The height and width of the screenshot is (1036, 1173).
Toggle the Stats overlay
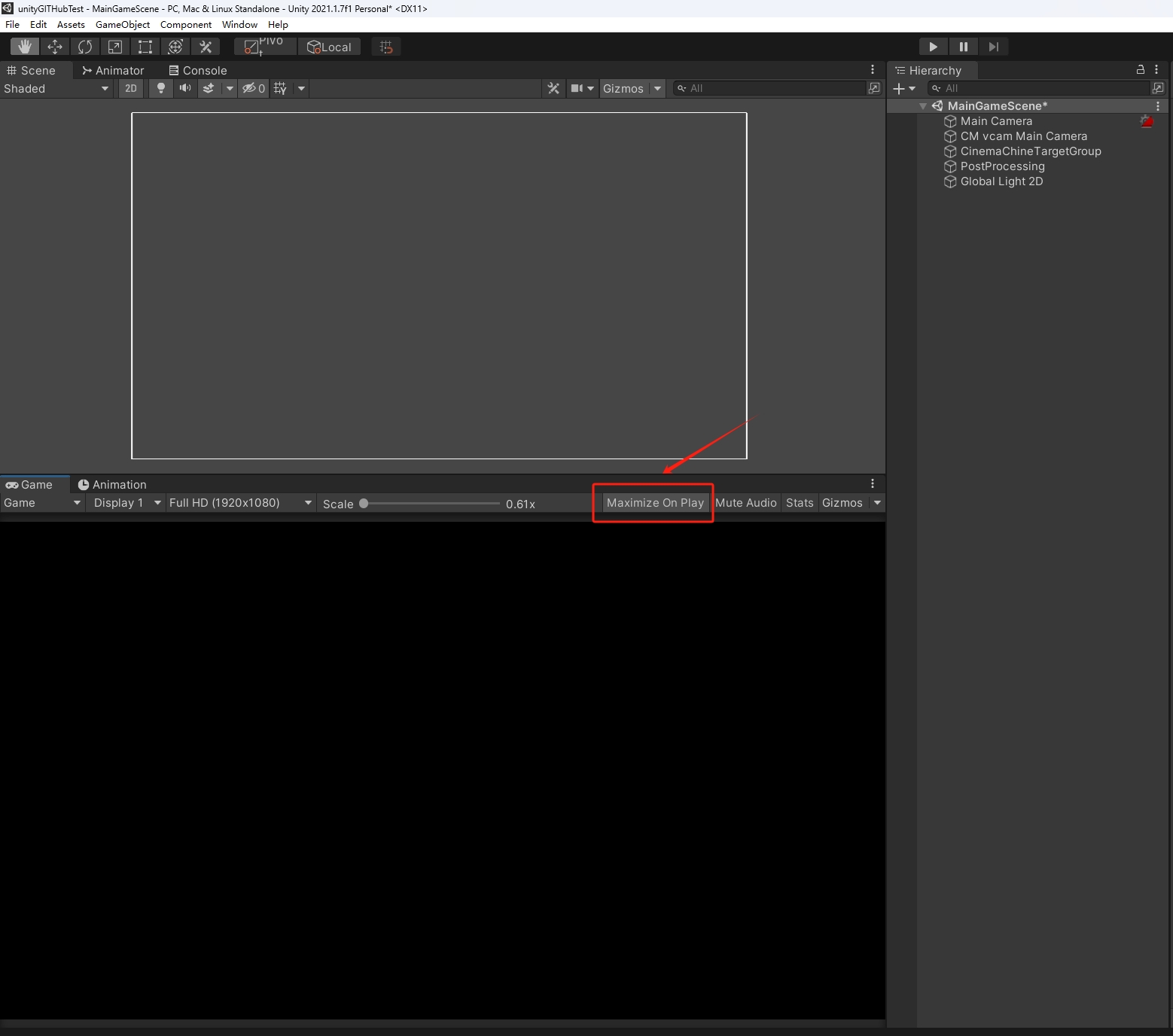800,503
